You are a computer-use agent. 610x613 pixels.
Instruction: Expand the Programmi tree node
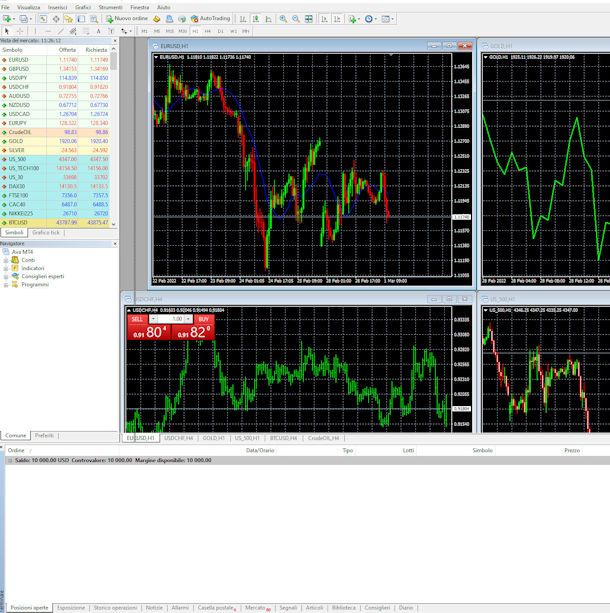(x=6, y=285)
